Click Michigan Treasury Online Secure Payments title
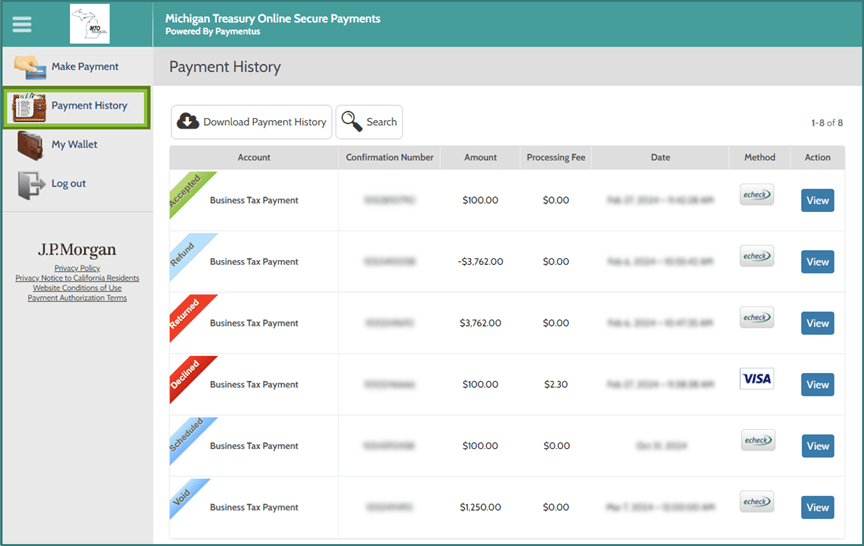Image resolution: width=864 pixels, height=546 pixels. [x=273, y=19]
